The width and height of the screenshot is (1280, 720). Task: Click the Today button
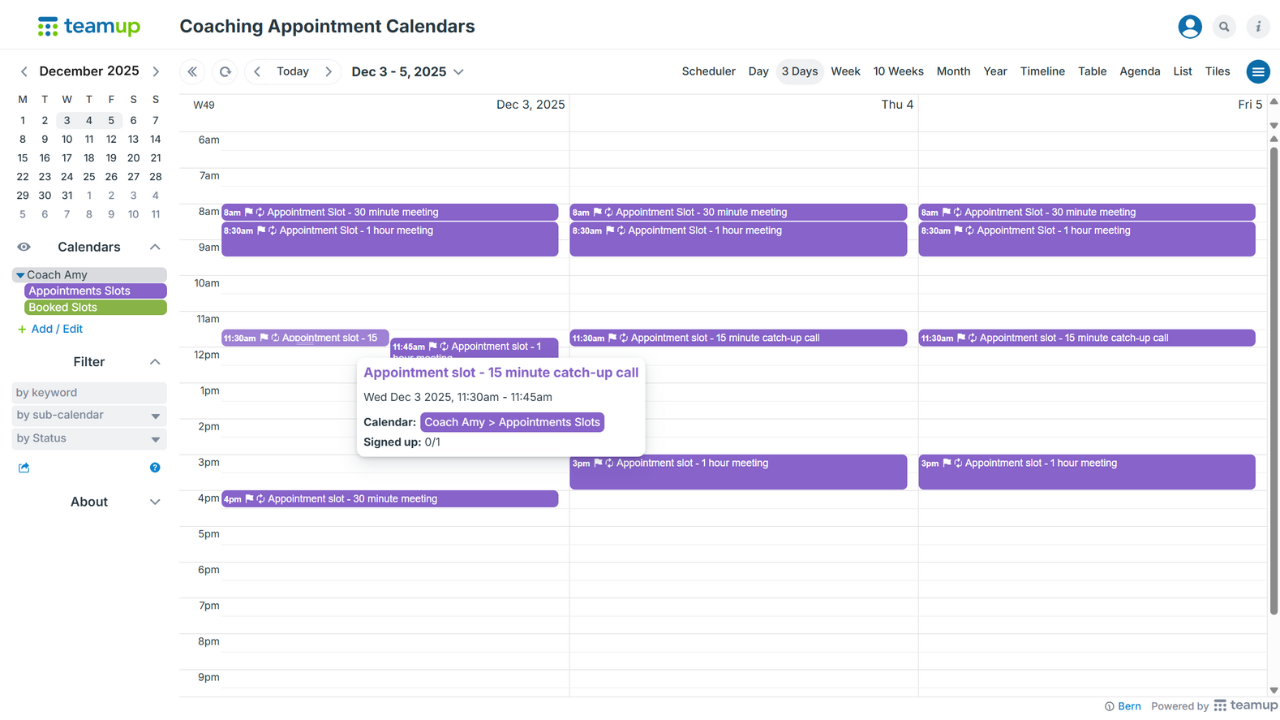(x=292, y=71)
